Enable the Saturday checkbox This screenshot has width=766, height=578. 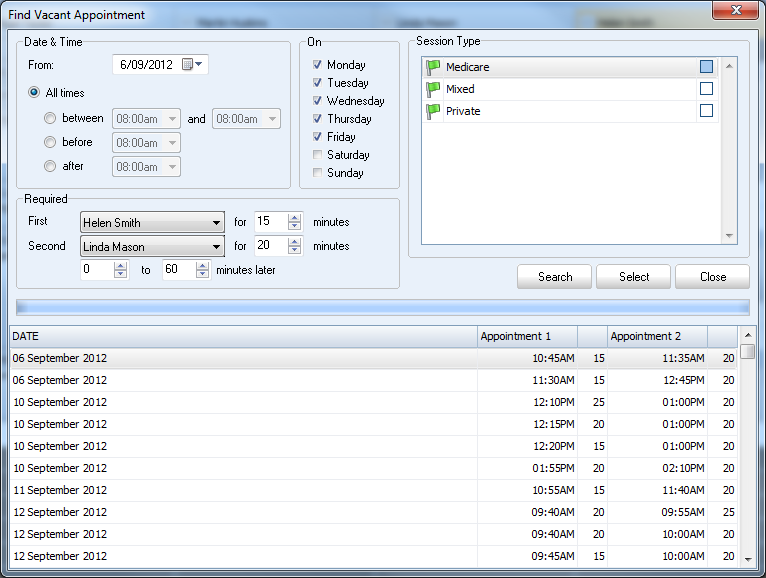pos(318,155)
